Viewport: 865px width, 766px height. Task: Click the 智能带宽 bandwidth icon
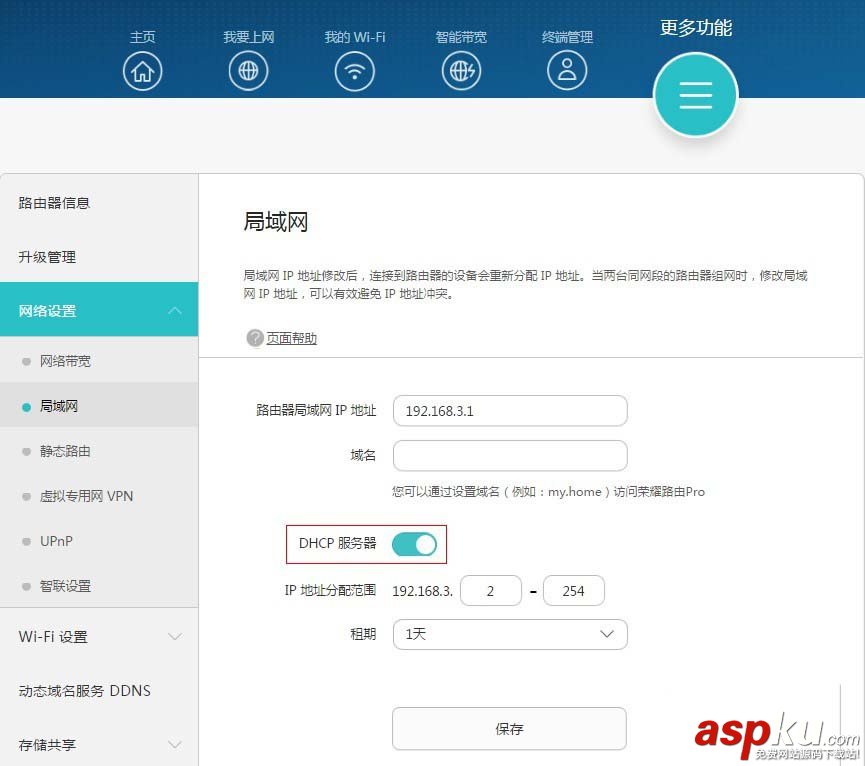tap(461, 70)
